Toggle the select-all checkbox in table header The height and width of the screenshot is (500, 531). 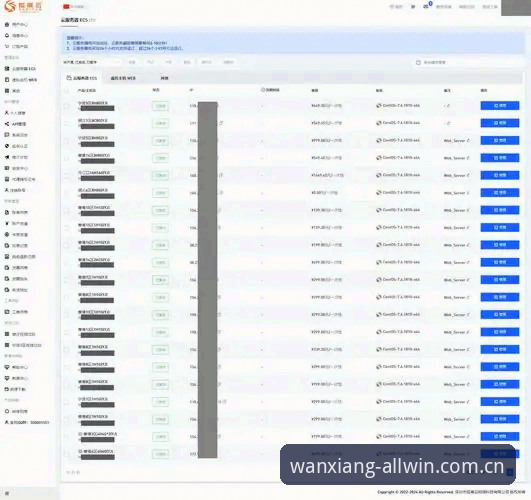67,90
